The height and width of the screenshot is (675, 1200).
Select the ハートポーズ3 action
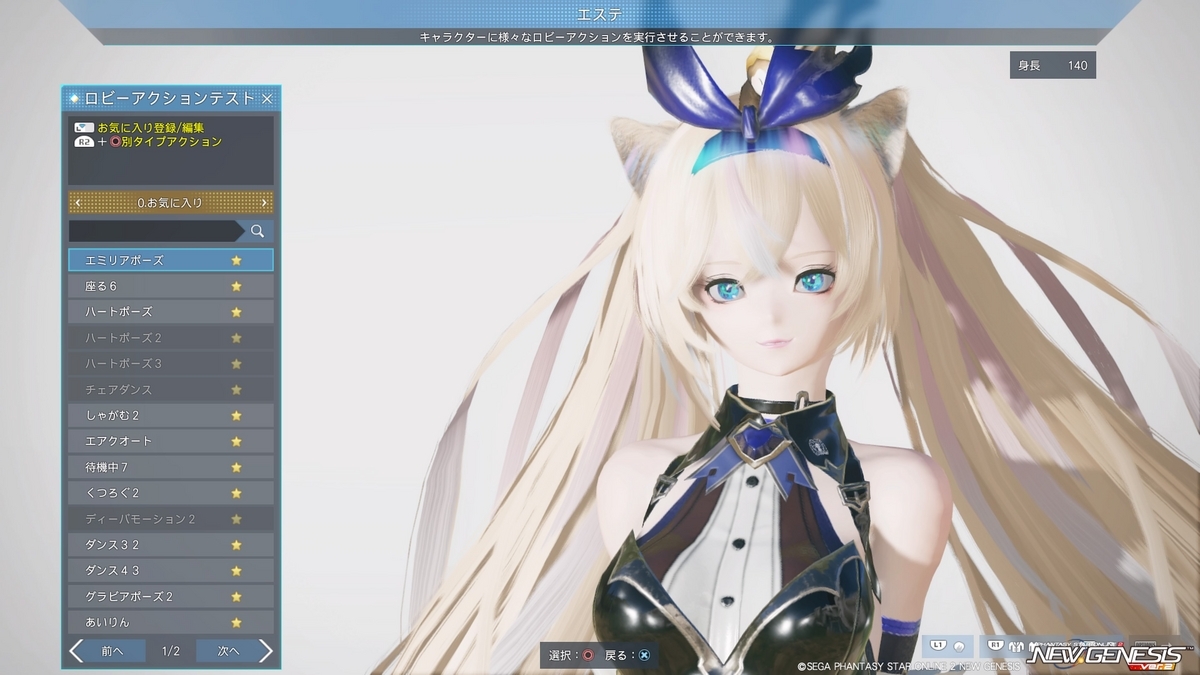(171, 364)
